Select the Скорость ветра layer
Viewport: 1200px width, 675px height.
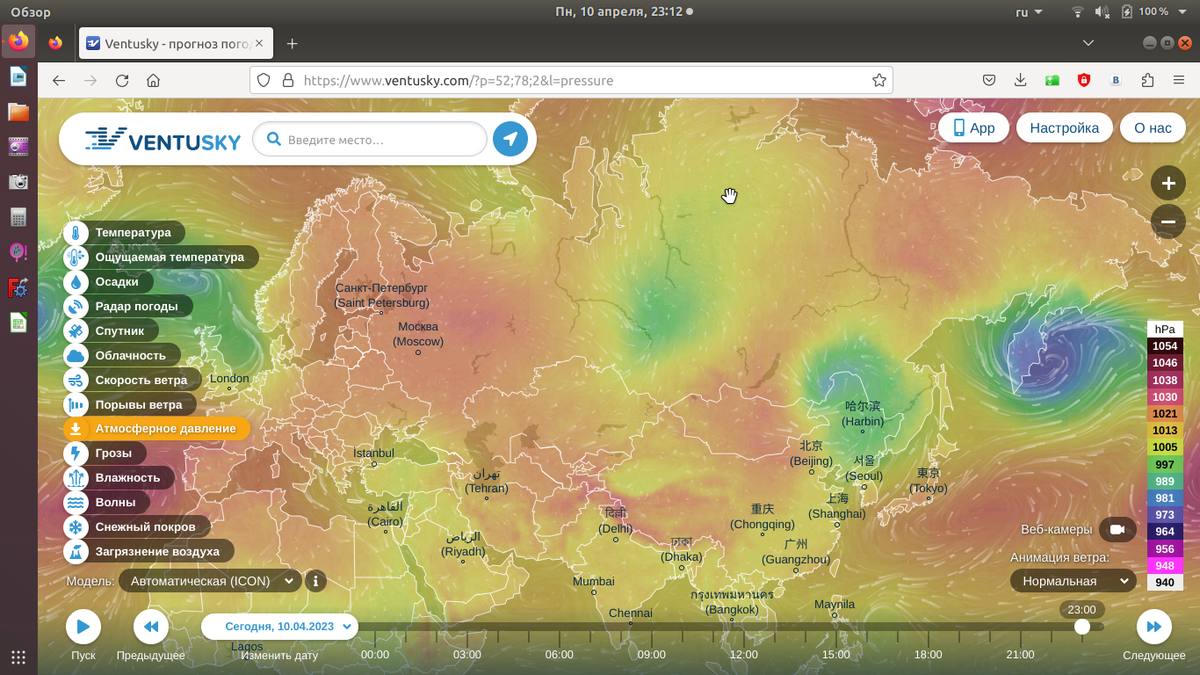click(132, 380)
